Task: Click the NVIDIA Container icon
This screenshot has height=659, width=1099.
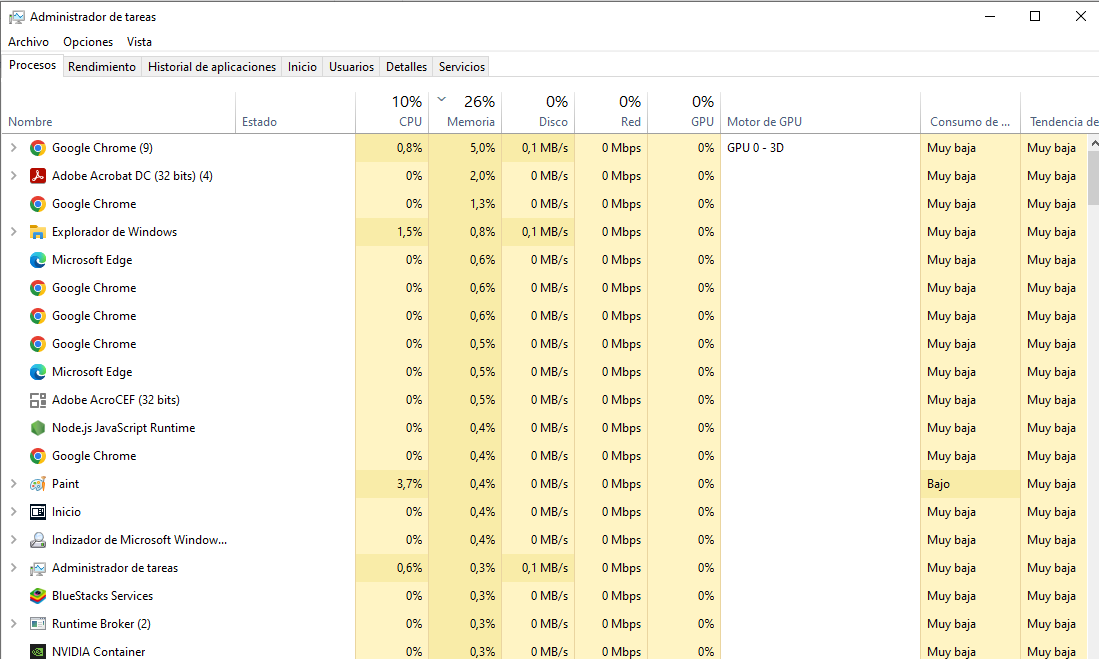Action: coord(38,652)
